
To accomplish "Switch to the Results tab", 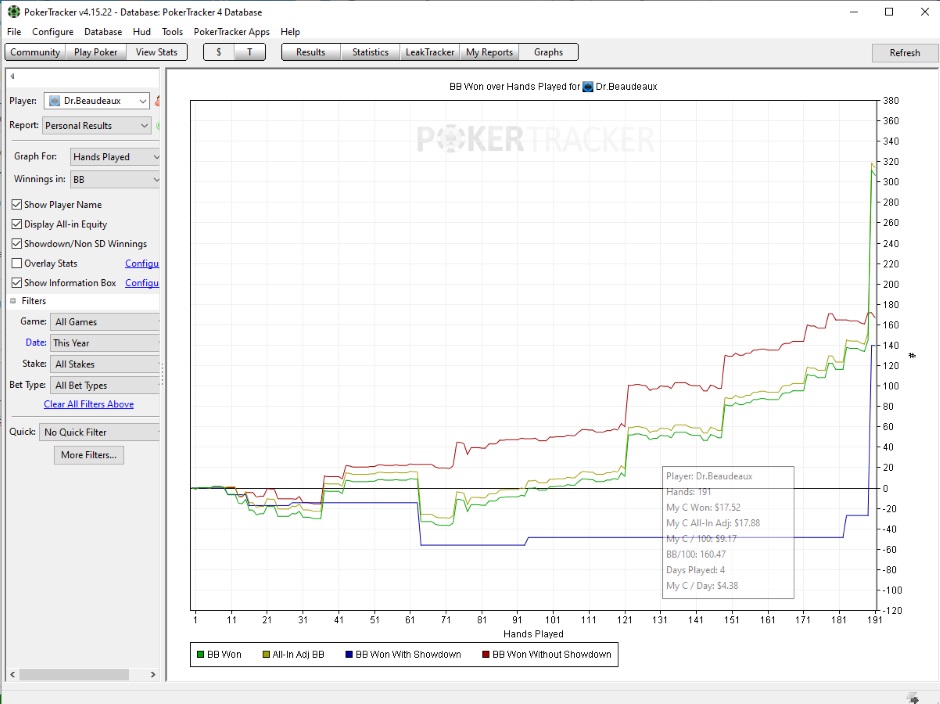I will [x=311, y=52].
